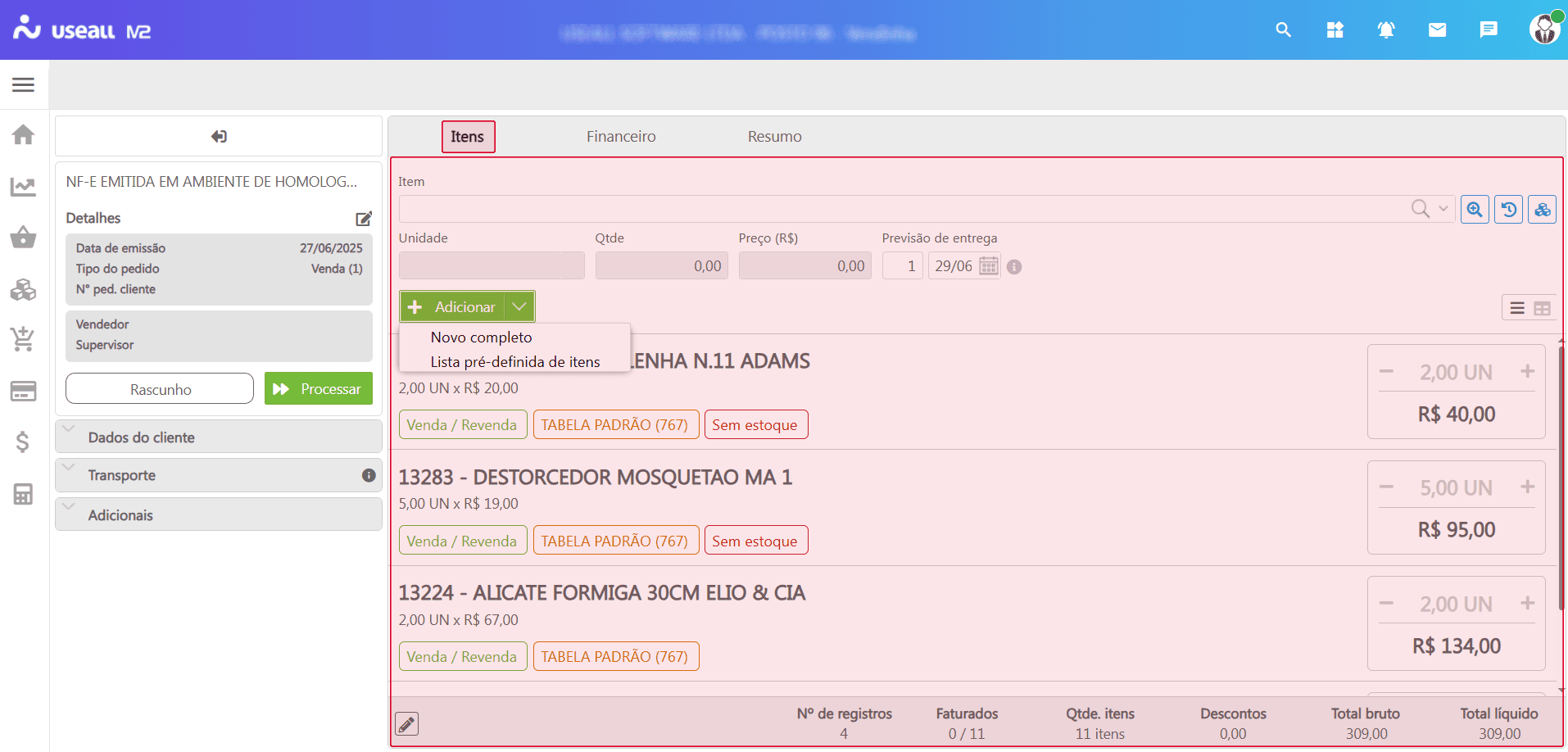Decrease quantity of Alicate Formiga item
This screenshot has height=752, width=1568.
[1386, 604]
